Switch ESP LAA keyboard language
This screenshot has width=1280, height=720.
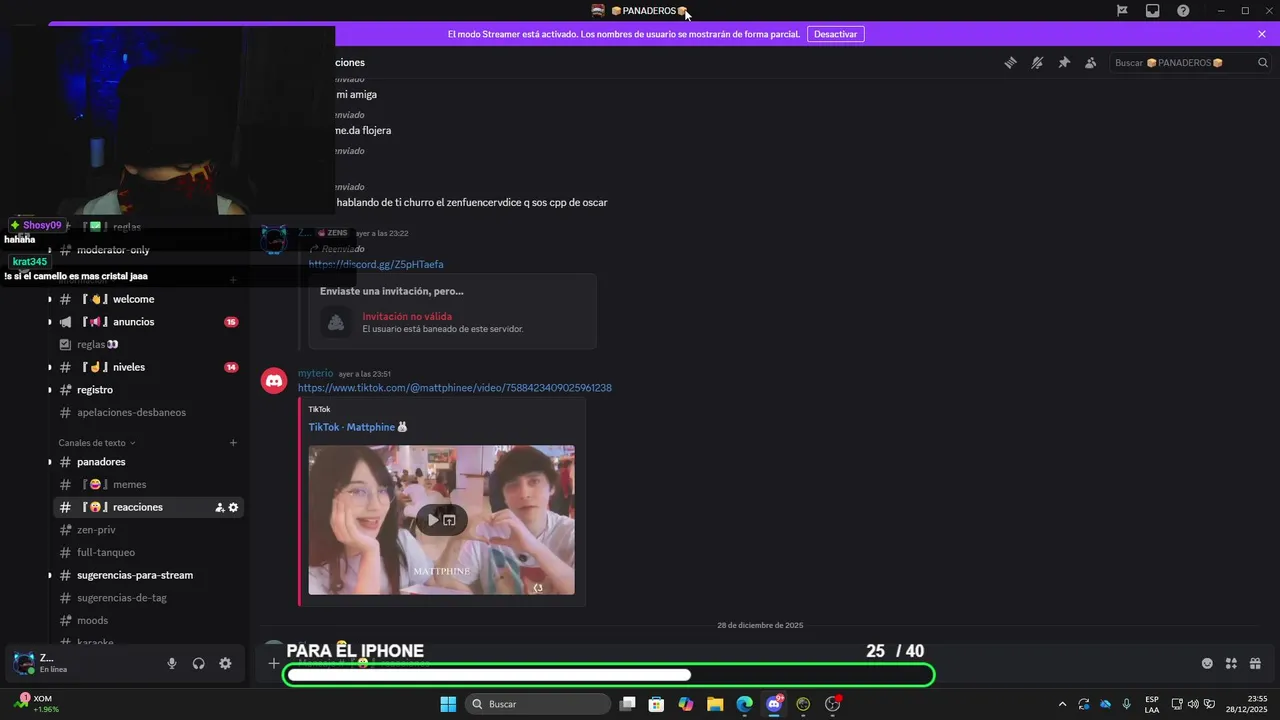coord(1152,704)
